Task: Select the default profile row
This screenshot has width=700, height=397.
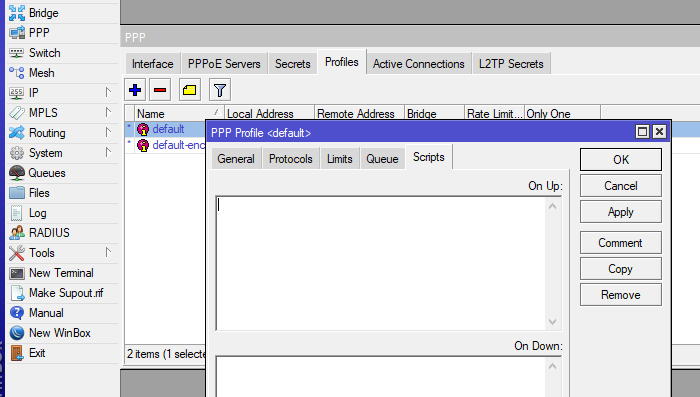Action: (165, 129)
